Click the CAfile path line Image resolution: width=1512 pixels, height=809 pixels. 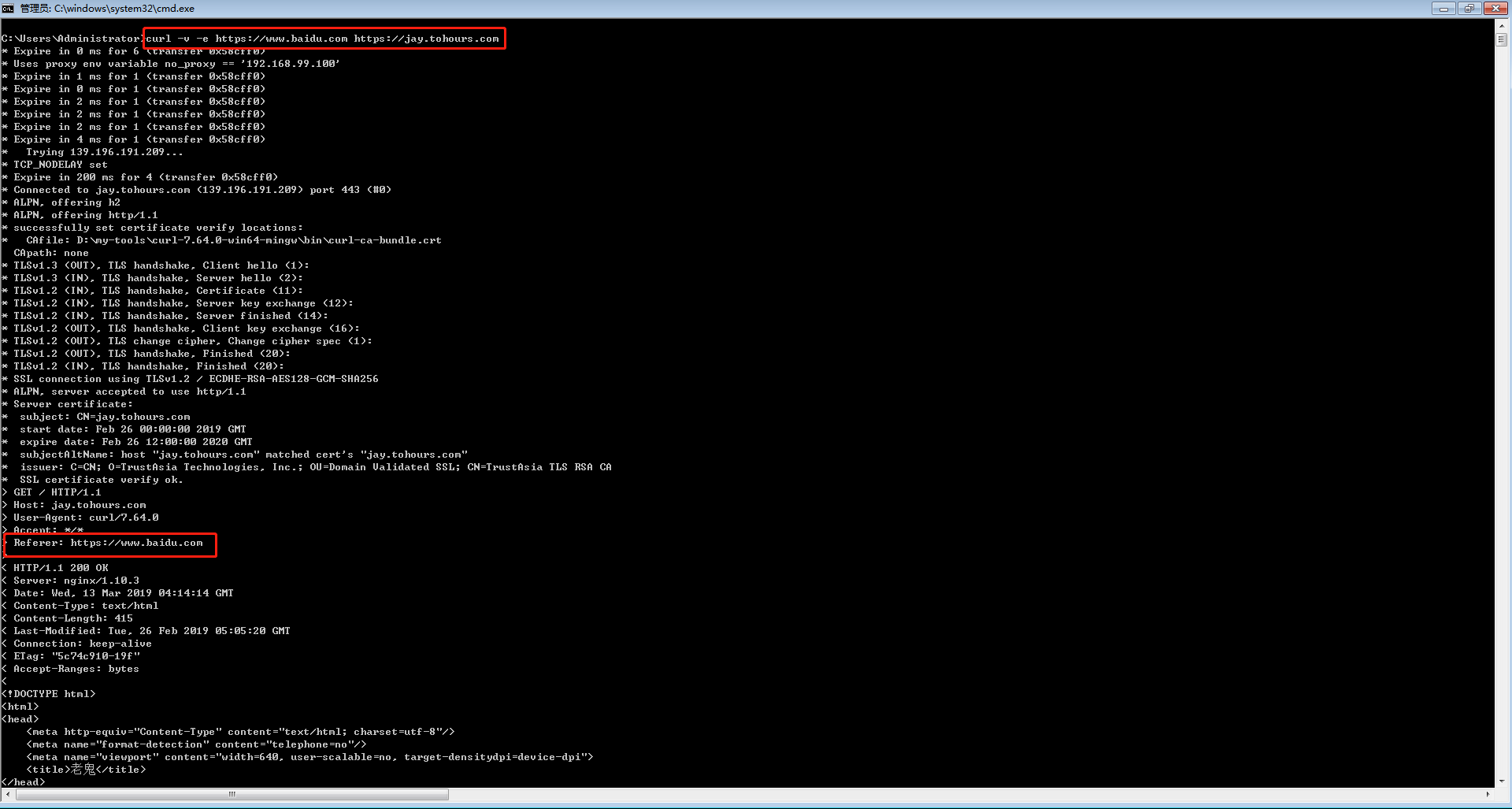233,240
